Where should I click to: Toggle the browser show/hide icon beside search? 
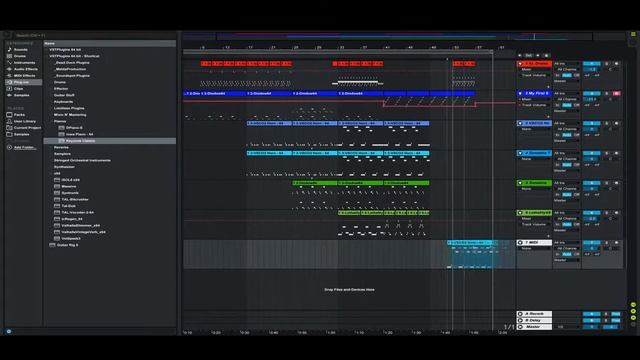coord(8,36)
